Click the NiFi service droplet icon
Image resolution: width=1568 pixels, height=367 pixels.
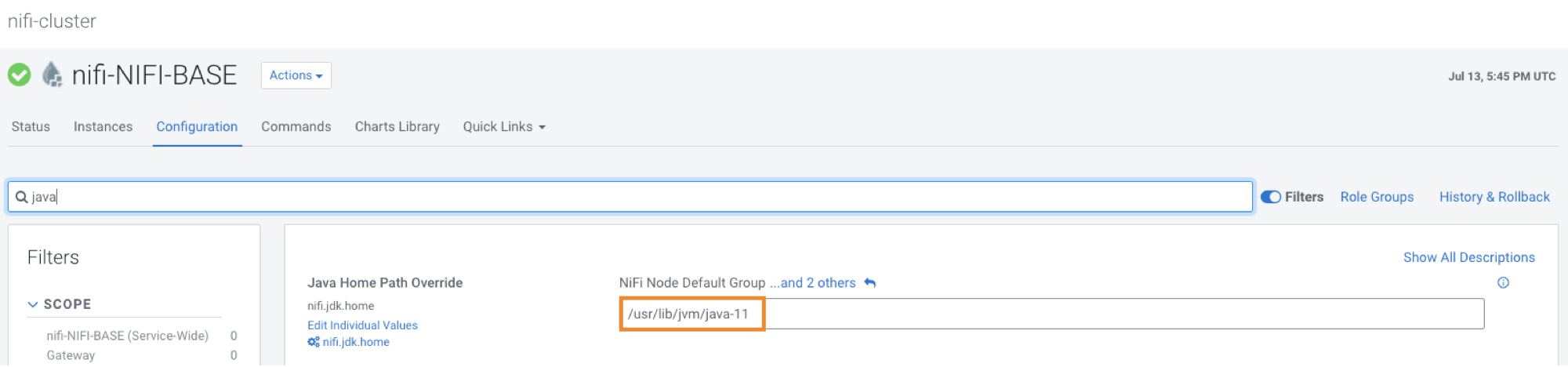(52, 75)
